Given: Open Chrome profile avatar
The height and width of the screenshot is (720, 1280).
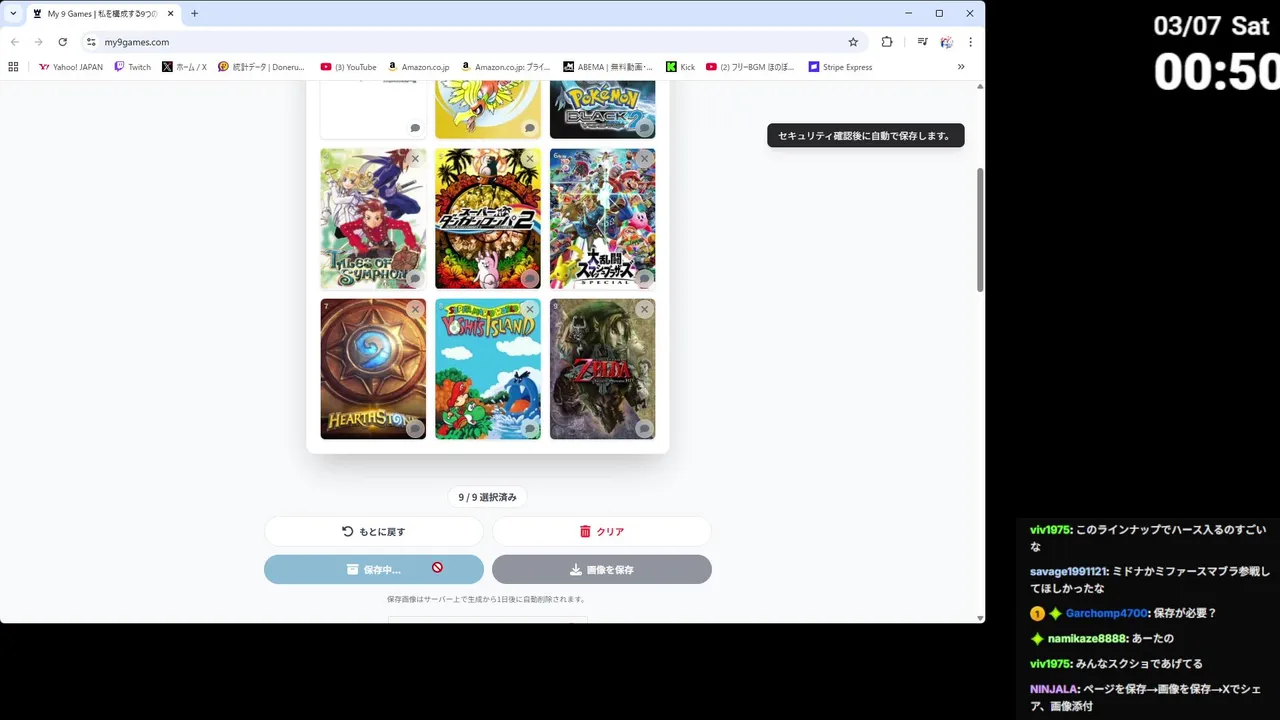Looking at the screenshot, I should 946,42.
